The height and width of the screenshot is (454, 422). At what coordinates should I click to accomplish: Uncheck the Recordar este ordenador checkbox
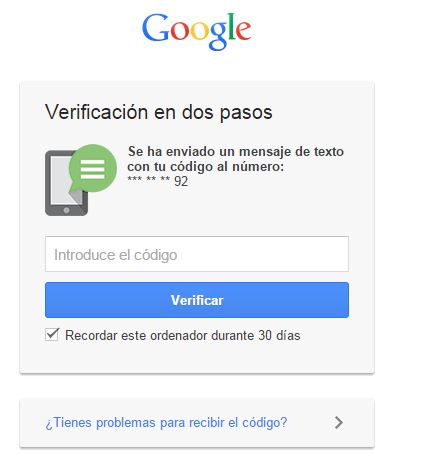52,335
